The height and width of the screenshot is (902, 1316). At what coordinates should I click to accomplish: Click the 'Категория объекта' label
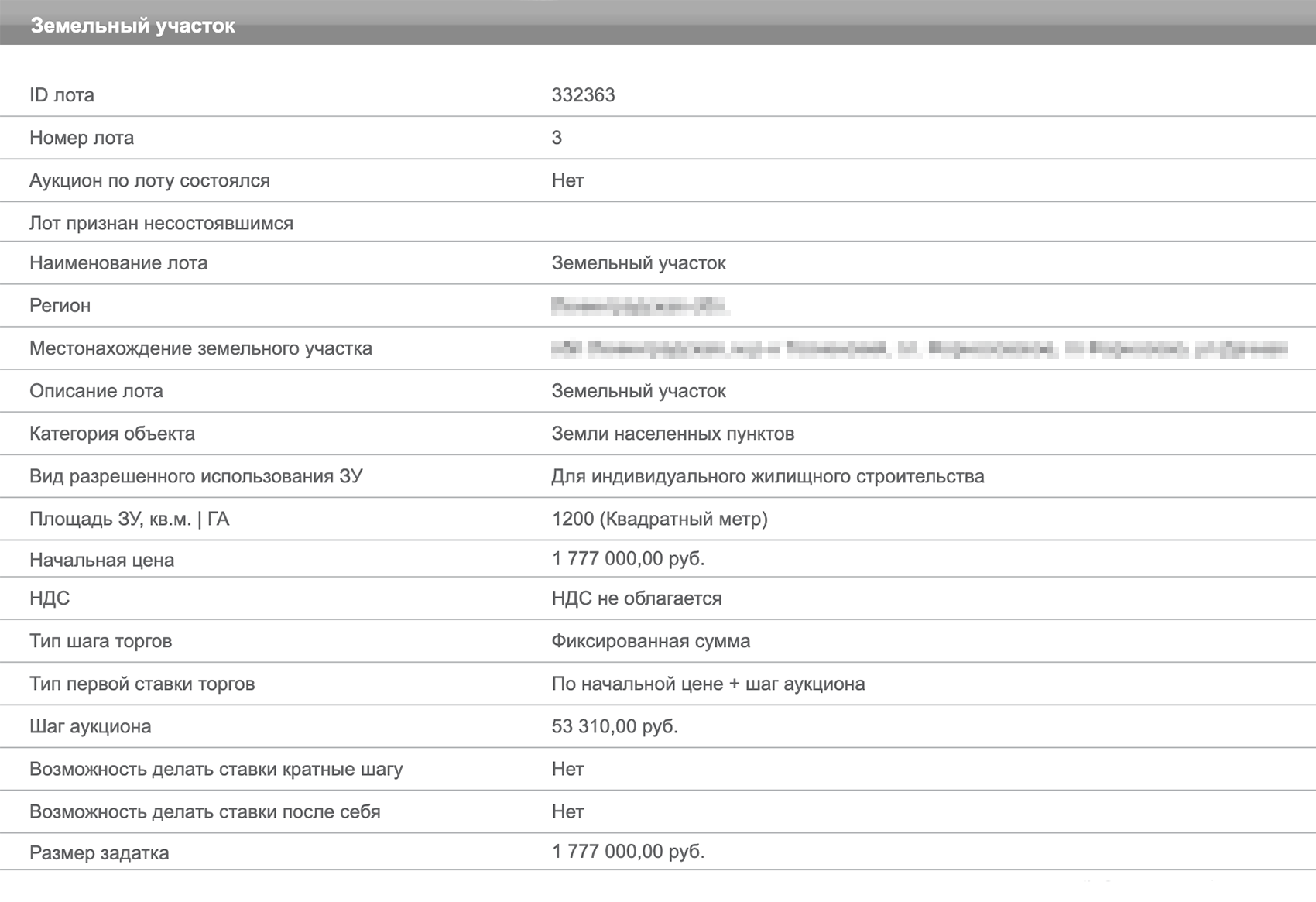112,434
